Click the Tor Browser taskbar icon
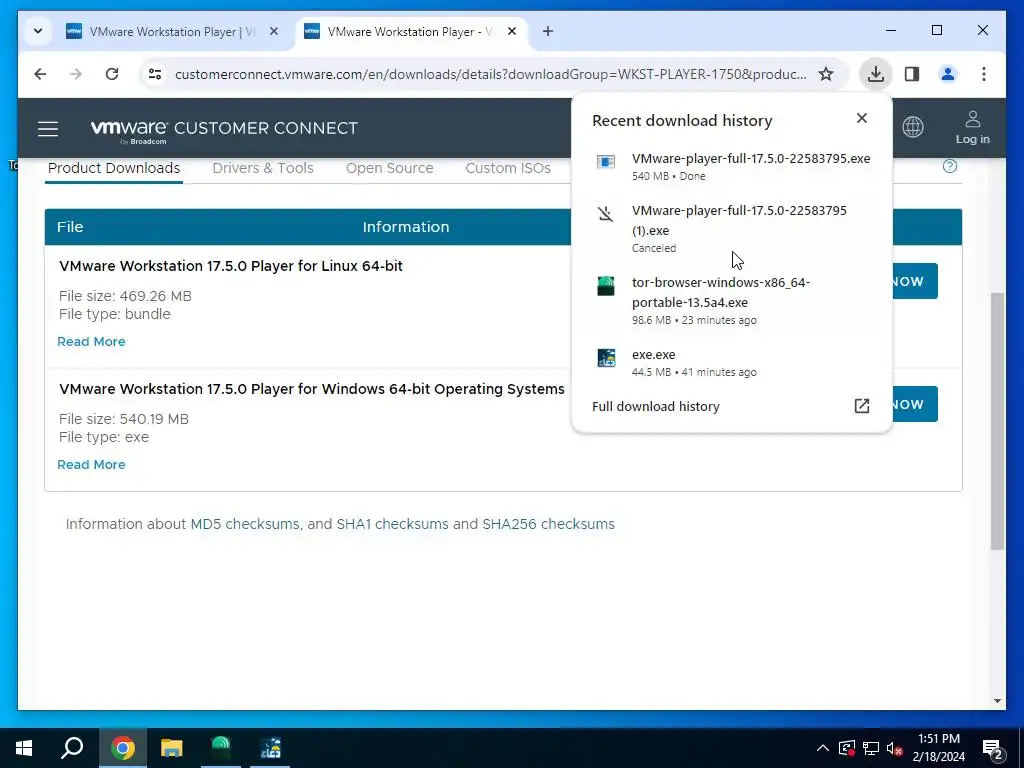The image size is (1024, 768). click(x=221, y=748)
